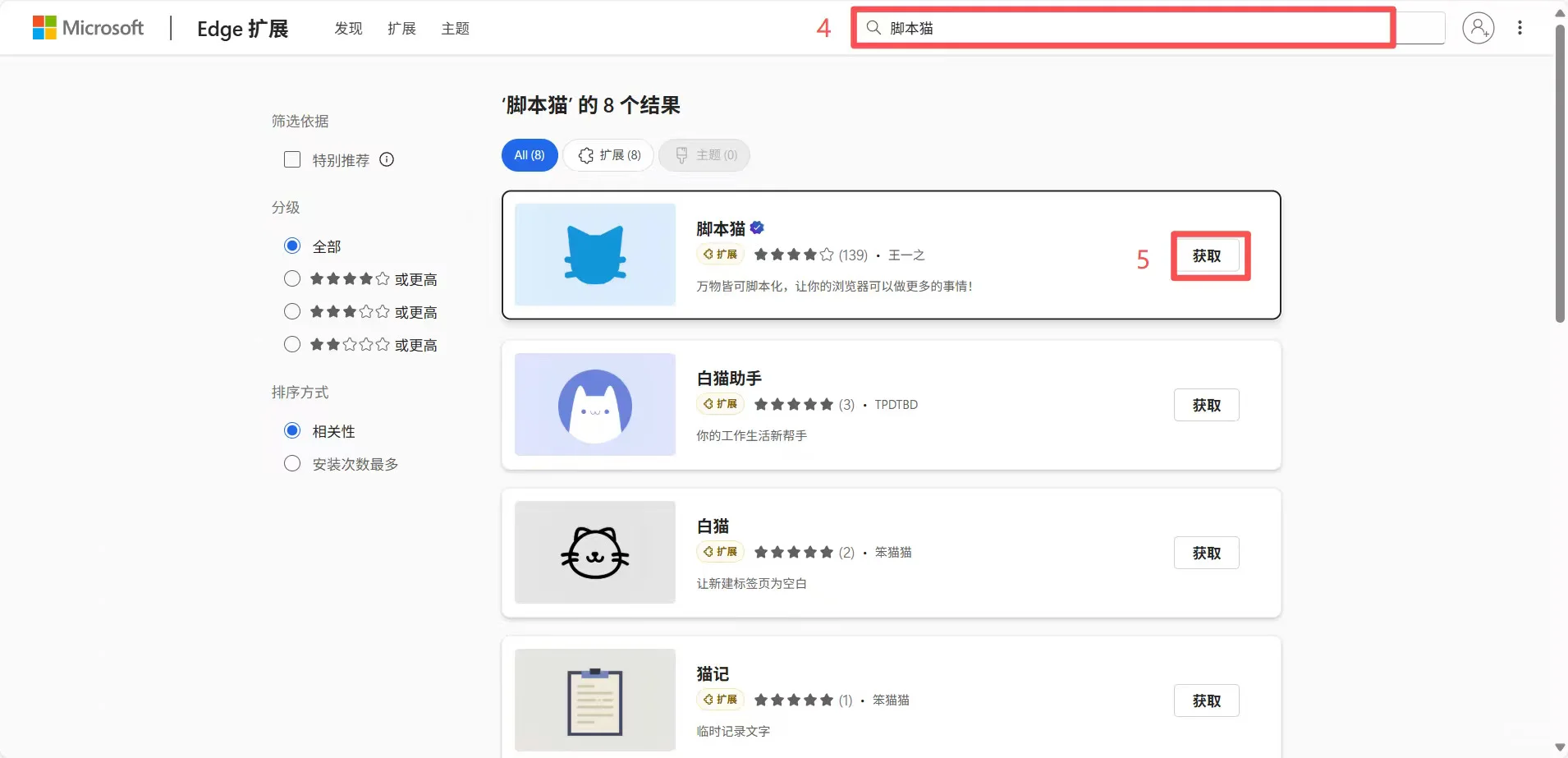Viewport: 1568px width, 758px height.
Task: Click the info icon beside 特别推荐
Action: pyautogui.click(x=386, y=159)
